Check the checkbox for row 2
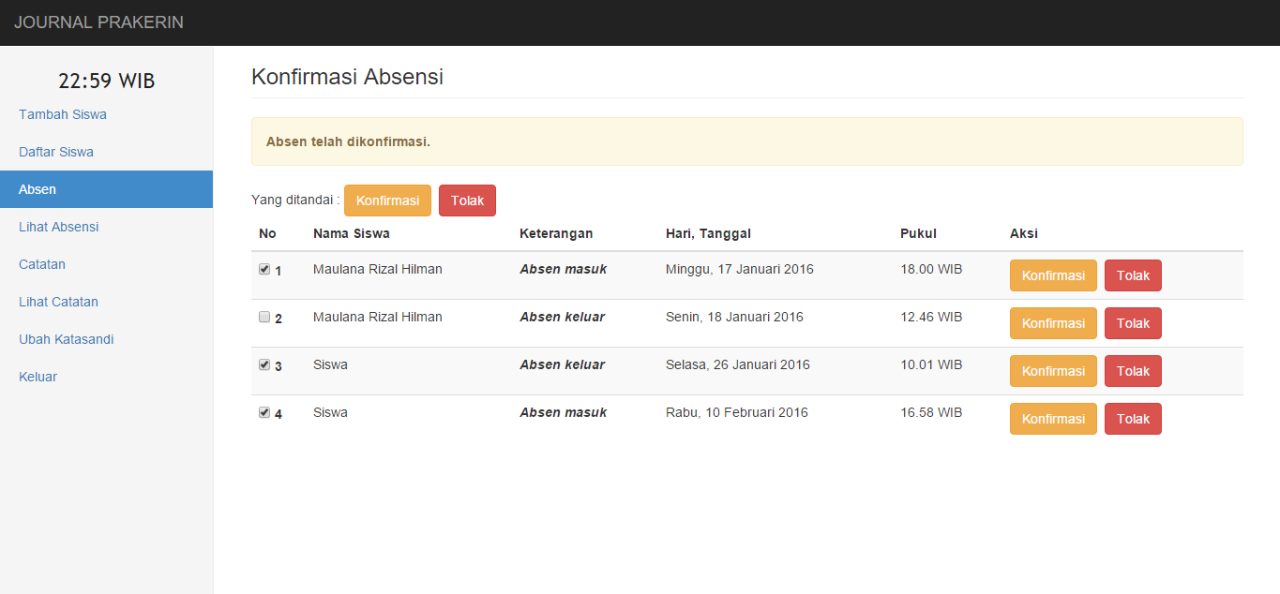The width and height of the screenshot is (1280, 594). tap(264, 317)
